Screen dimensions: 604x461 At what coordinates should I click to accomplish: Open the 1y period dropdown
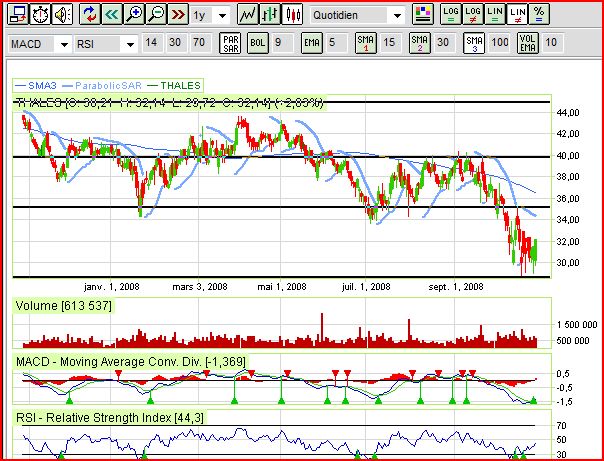point(210,15)
